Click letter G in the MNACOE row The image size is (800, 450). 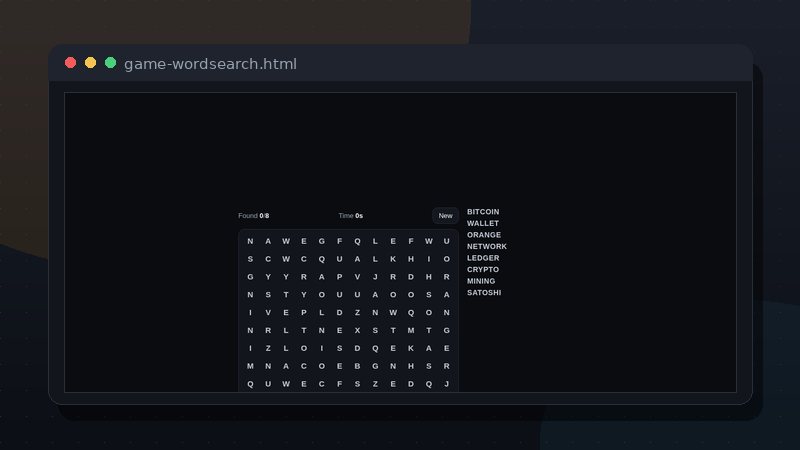point(375,366)
